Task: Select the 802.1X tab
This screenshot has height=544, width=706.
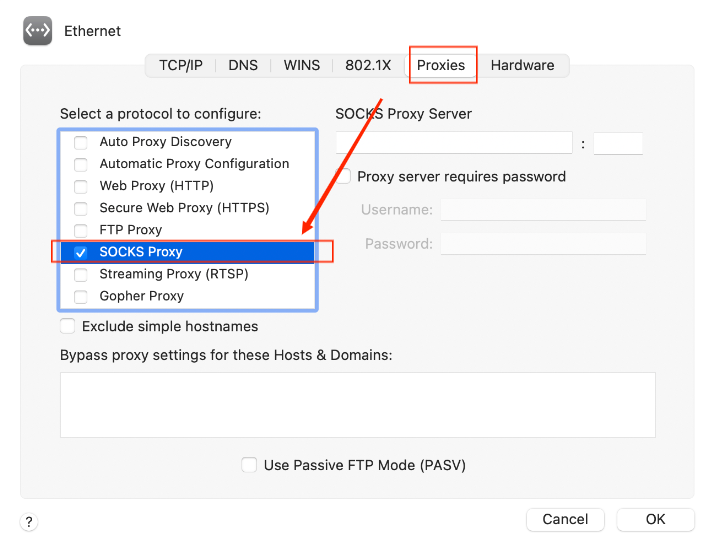Action: click(366, 65)
